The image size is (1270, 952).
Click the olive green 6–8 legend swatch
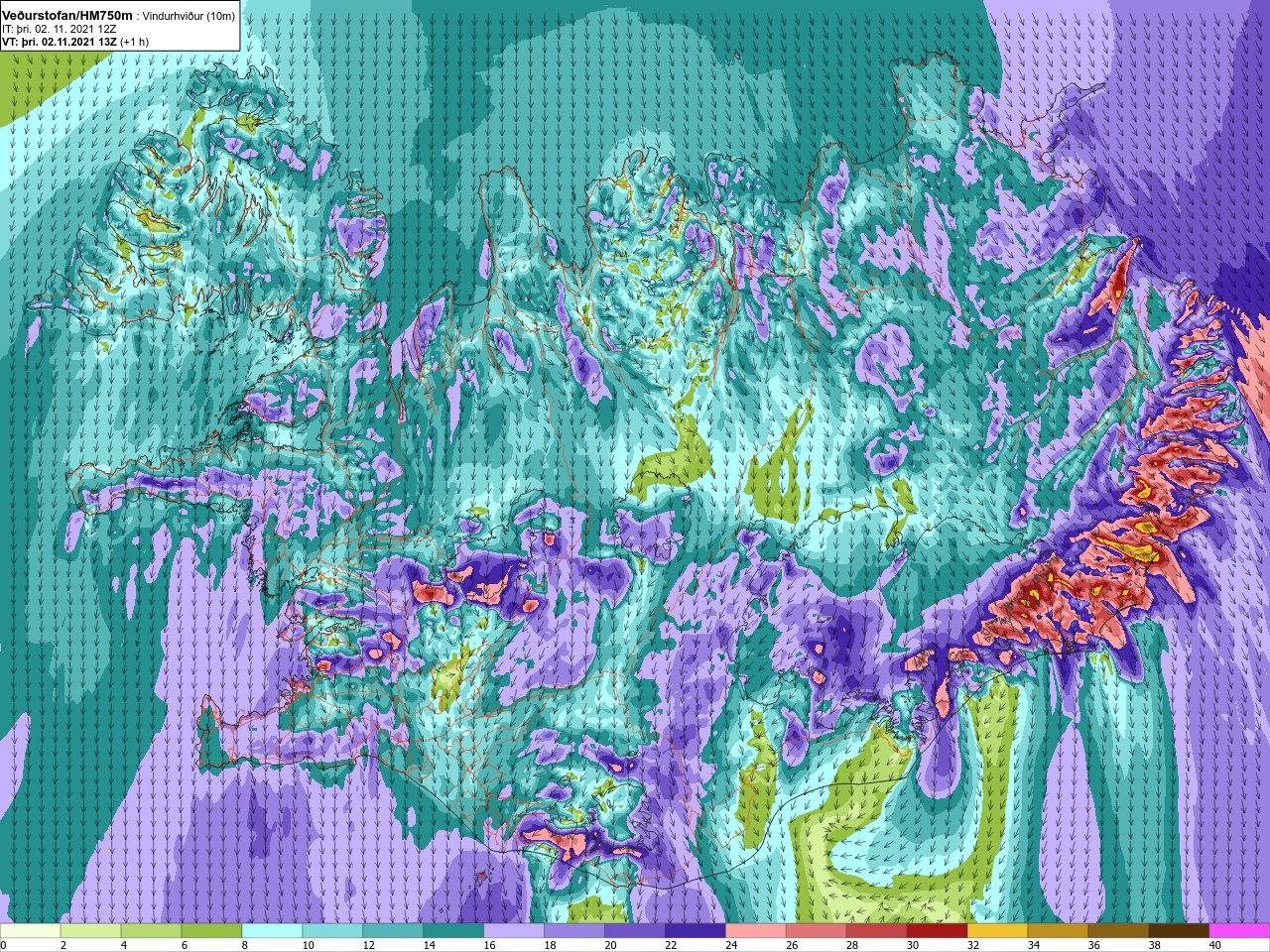tap(212, 932)
